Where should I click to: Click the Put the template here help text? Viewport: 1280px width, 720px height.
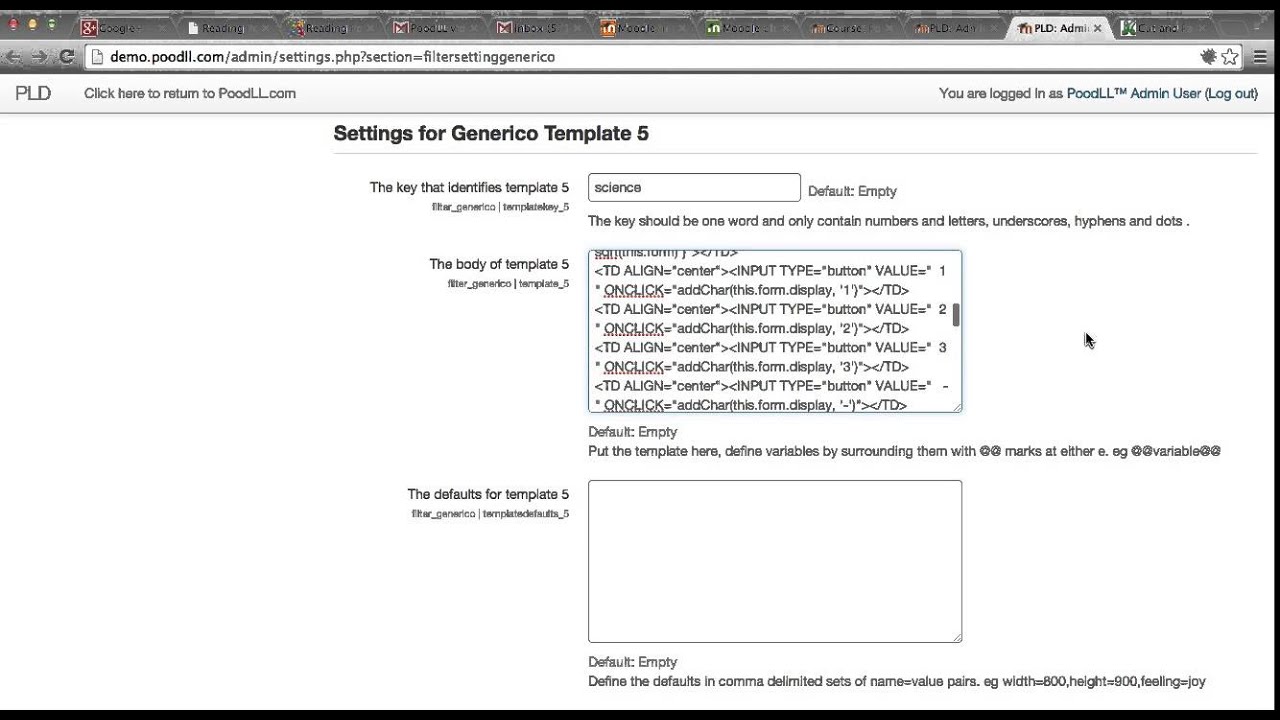[904, 451]
